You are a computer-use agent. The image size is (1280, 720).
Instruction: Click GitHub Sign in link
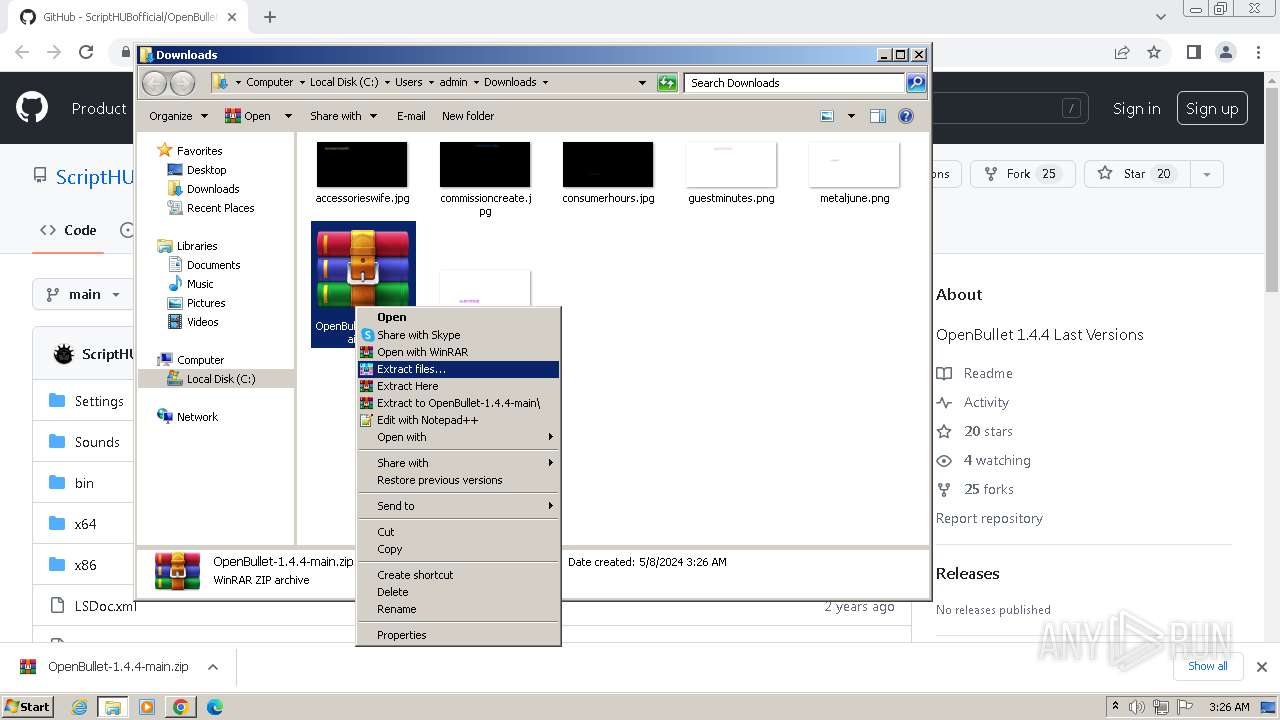pos(1137,109)
